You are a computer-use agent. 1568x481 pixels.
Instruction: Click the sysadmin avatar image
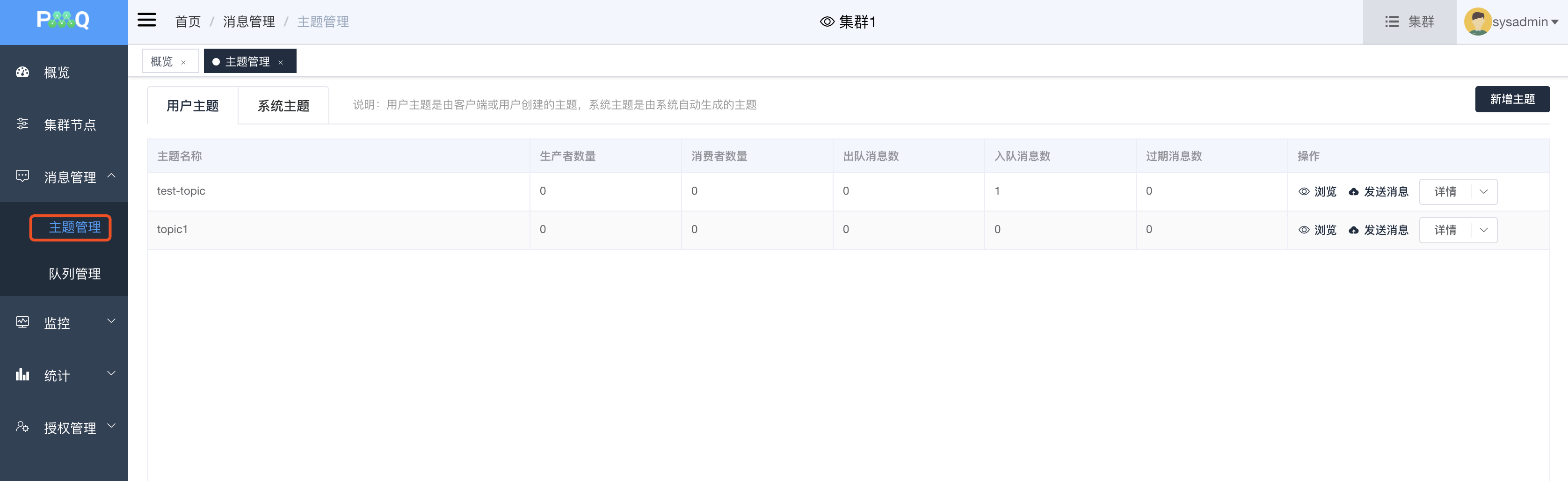(x=1477, y=22)
